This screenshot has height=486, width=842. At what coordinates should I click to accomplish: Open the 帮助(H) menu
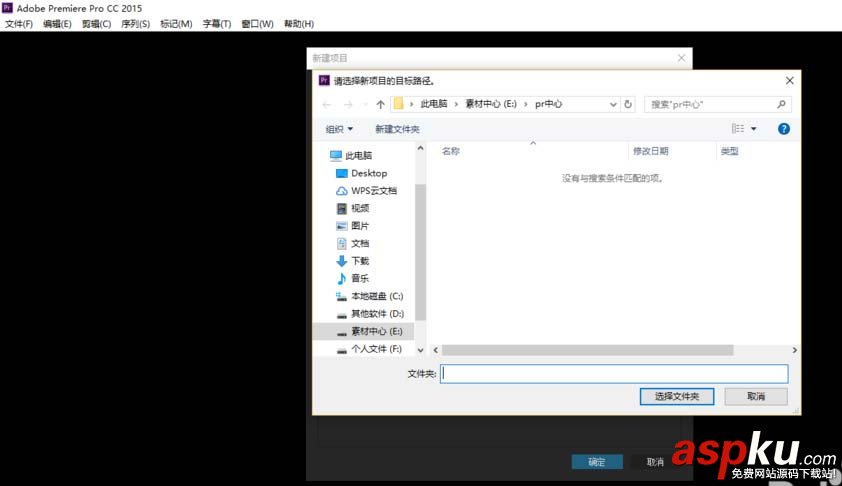[299, 24]
